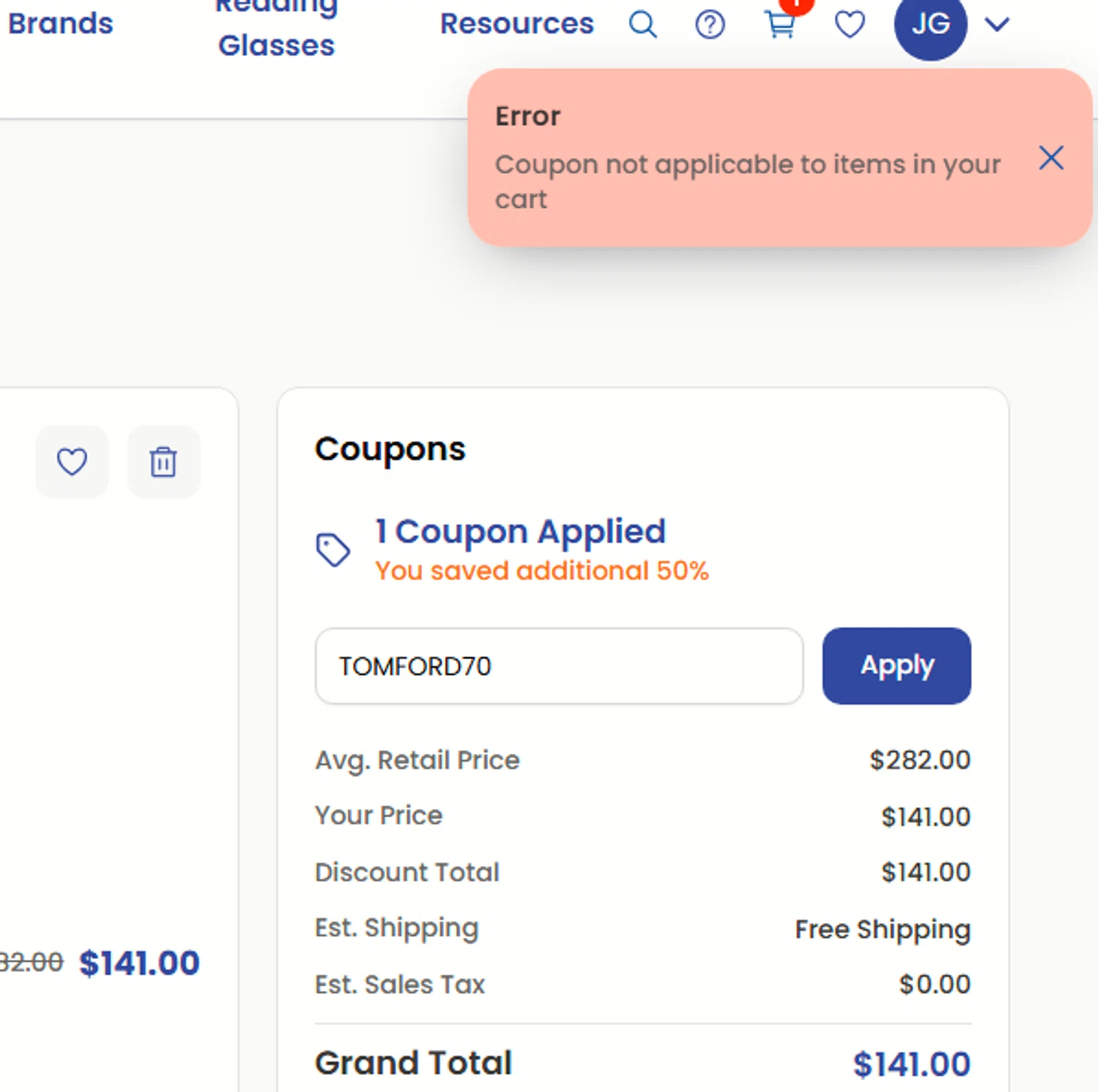The width and height of the screenshot is (1098, 1092).
Task: Open the search icon in header
Action: coord(643,24)
